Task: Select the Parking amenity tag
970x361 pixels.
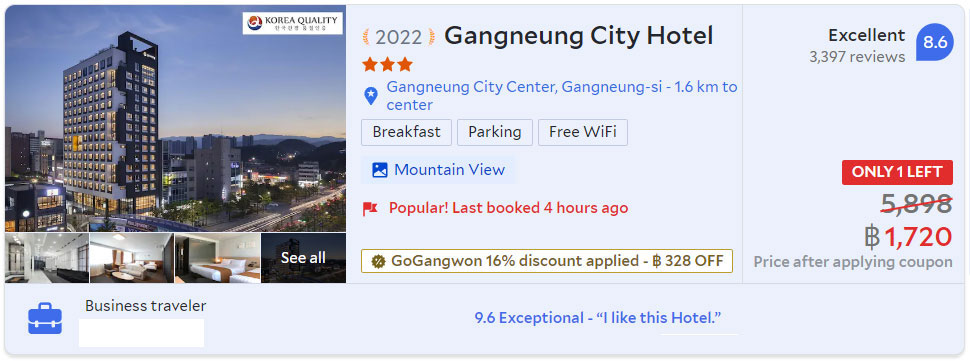Action: click(495, 132)
